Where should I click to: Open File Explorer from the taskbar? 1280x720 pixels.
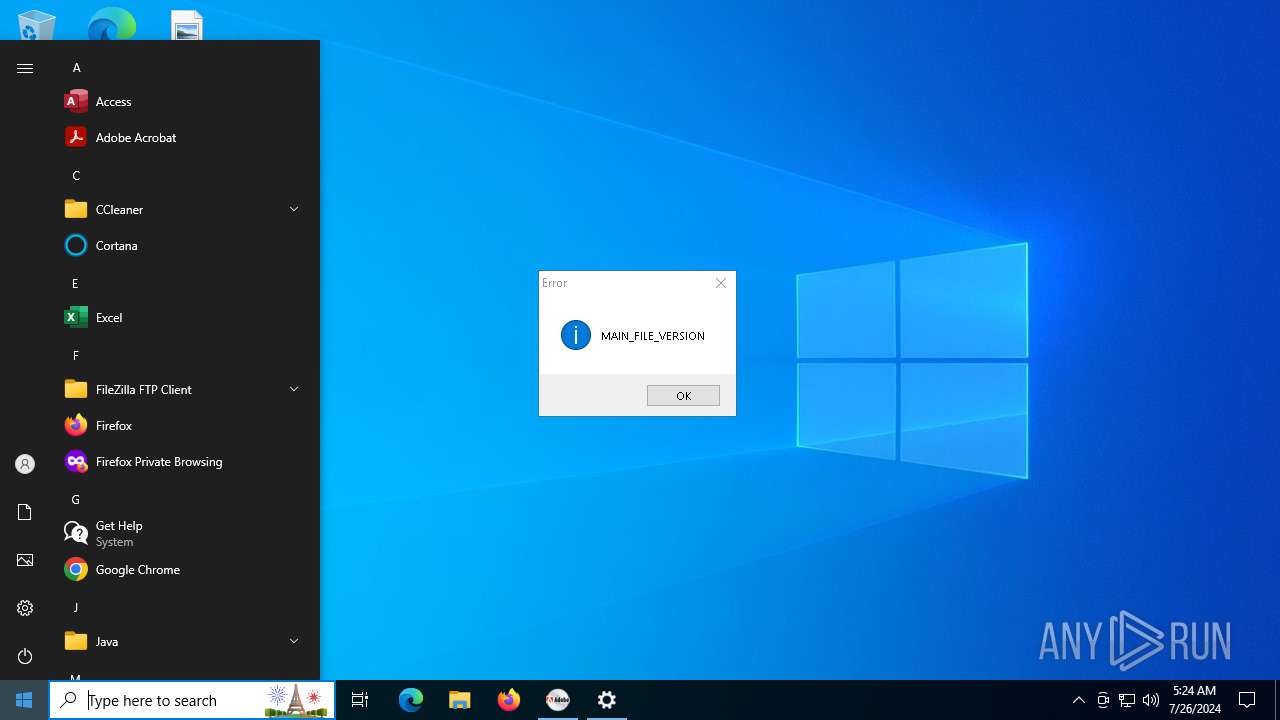[460, 700]
